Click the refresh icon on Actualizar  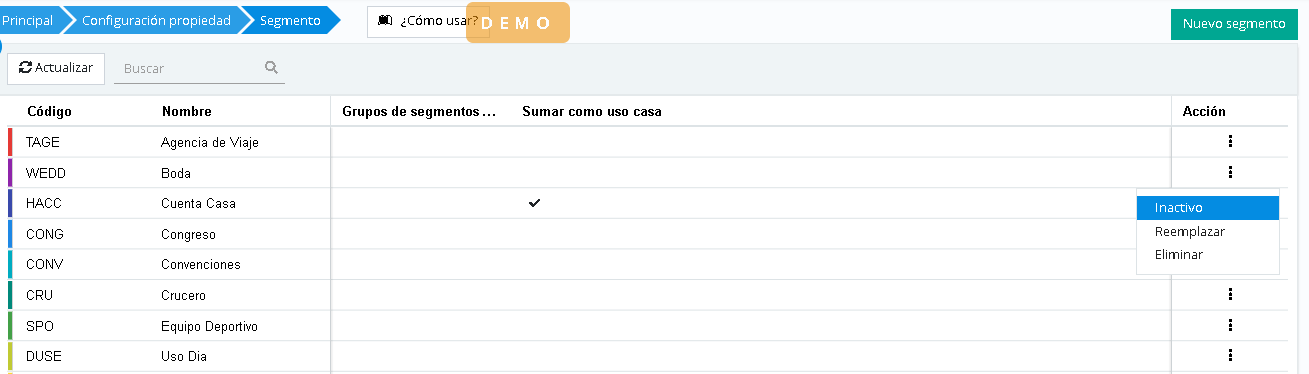(26, 68)
